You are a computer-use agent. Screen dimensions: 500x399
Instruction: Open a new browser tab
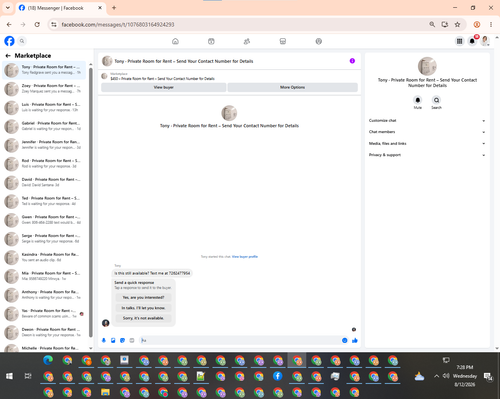click(114, 8)
